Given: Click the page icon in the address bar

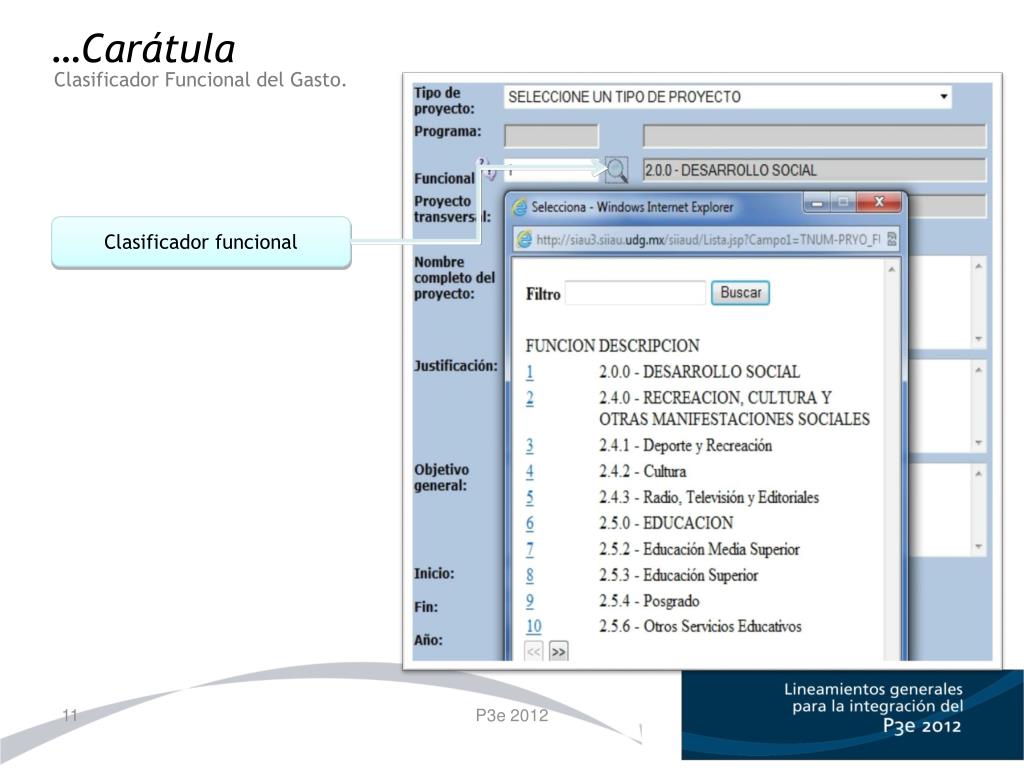Looking at the screenshot, I should pos(524,240).
